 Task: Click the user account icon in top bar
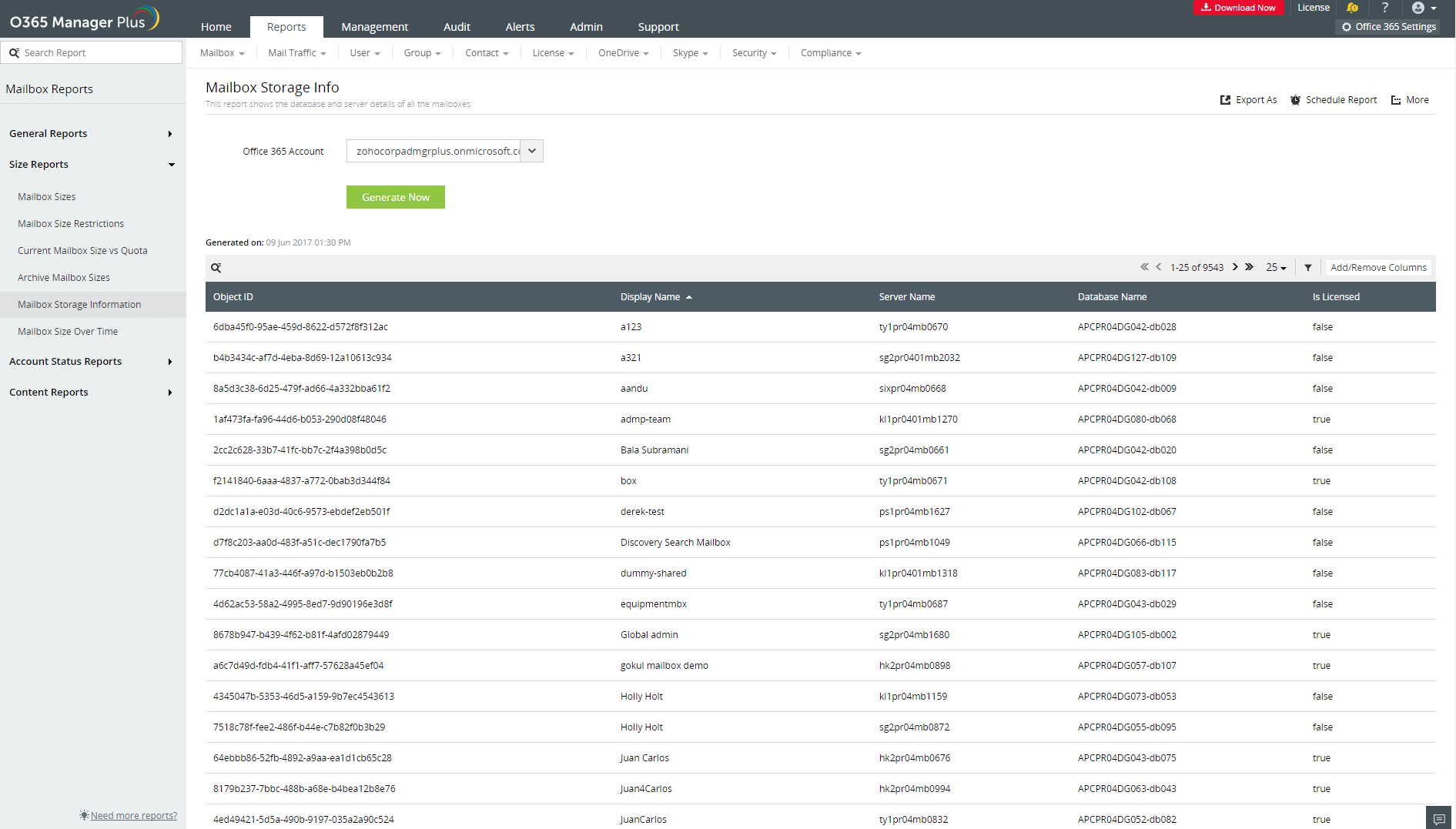point(1419,8)
